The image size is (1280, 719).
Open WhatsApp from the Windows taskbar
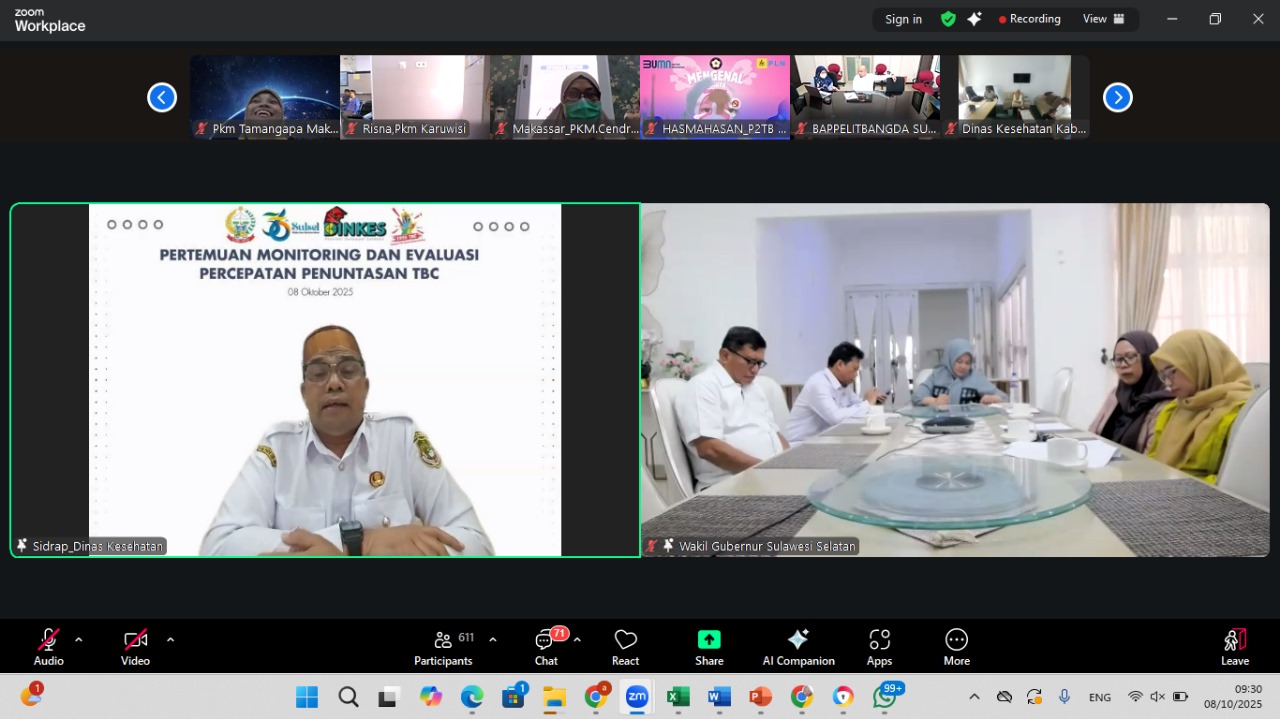click(884, 697)
